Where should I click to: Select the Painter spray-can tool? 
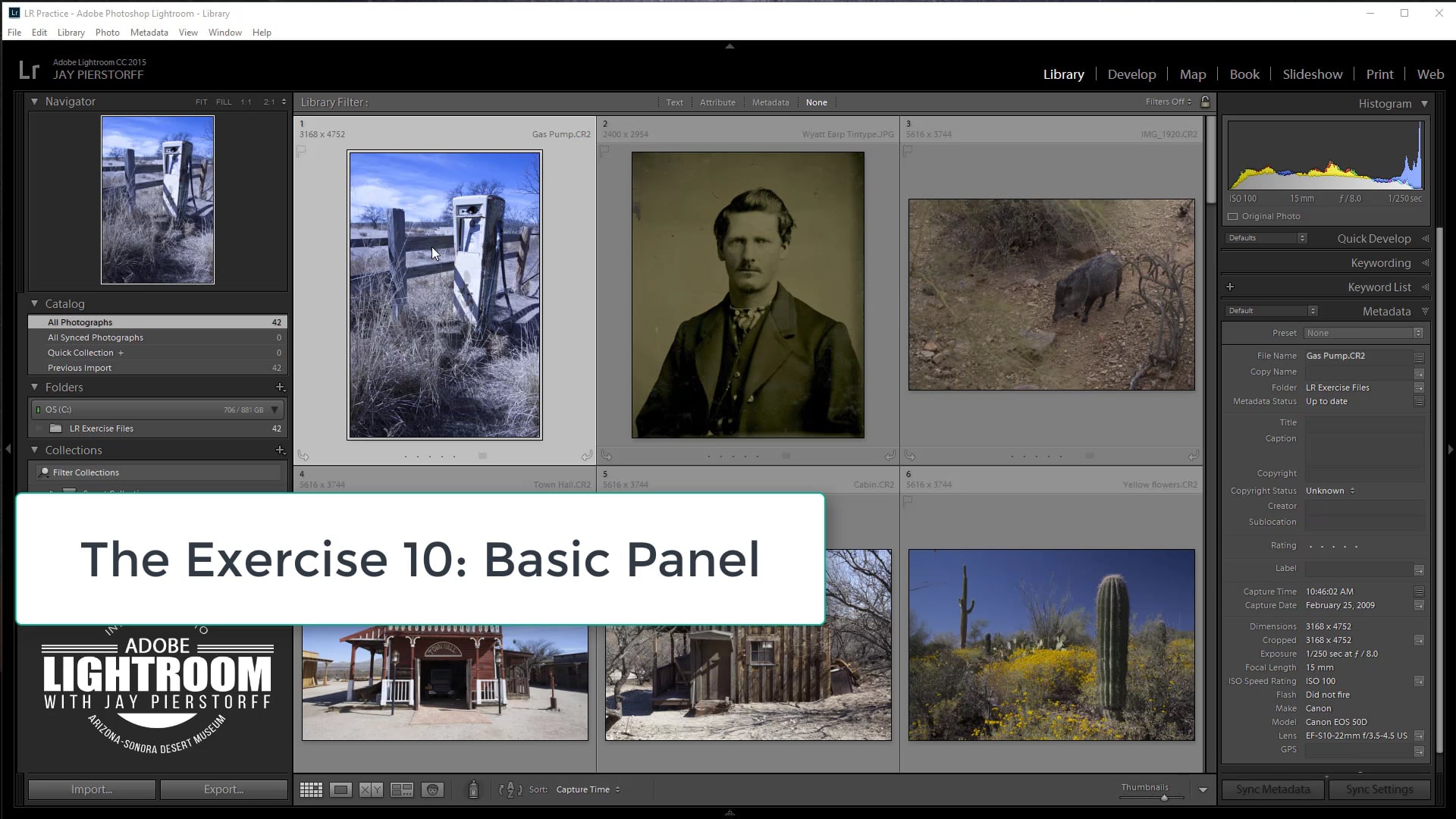coord(472,789)
